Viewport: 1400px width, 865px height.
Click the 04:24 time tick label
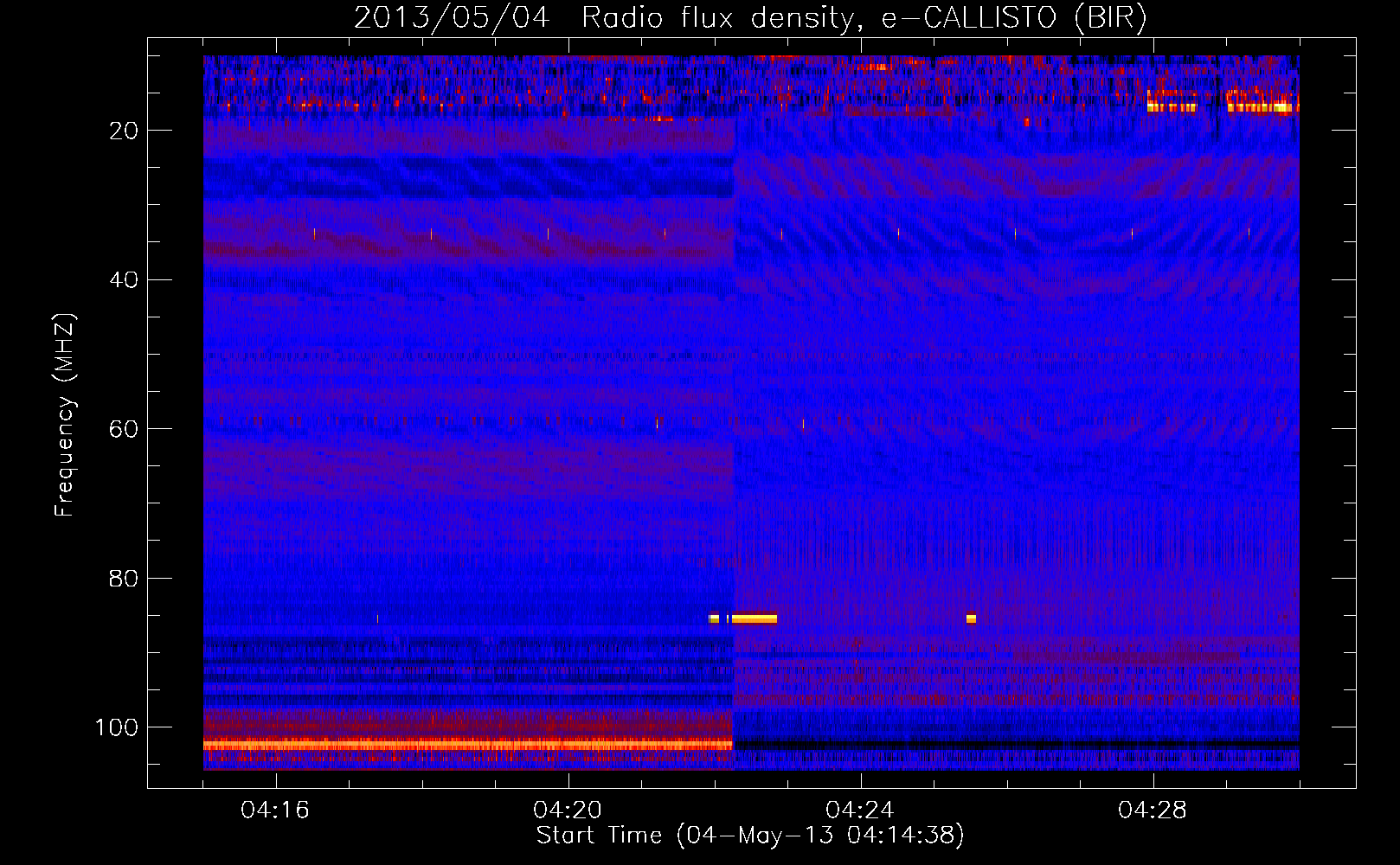(x=859, y=811)
